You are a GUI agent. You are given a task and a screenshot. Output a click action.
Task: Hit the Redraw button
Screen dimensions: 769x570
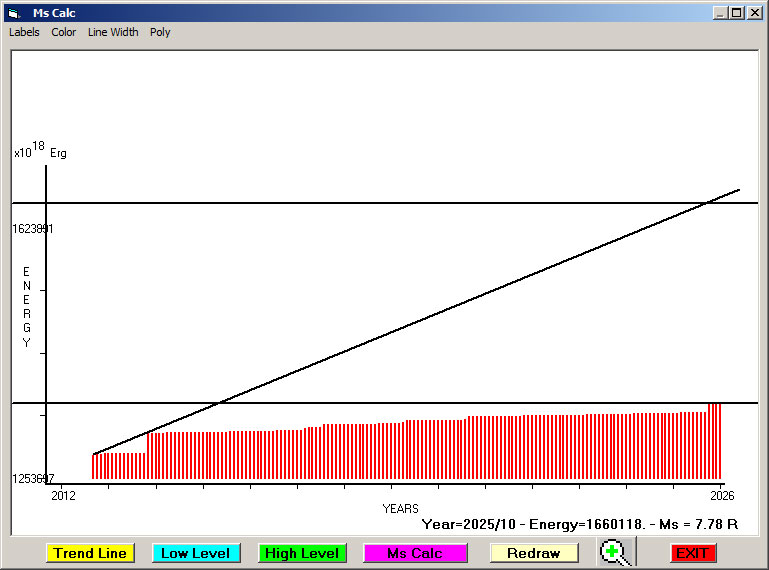click(x=533, y=553)
